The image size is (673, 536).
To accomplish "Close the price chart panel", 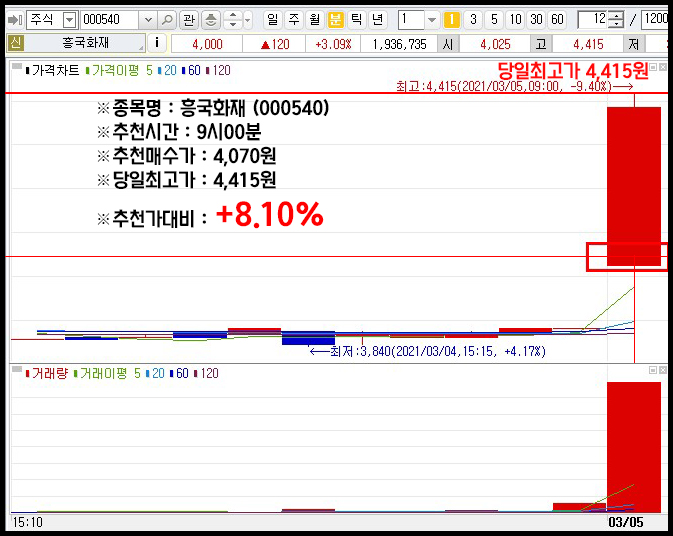I will point(663,67).
